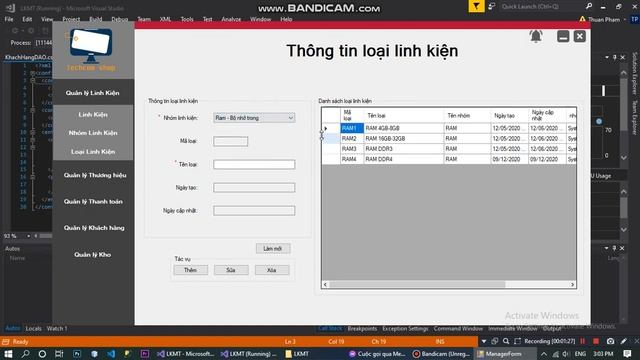Open Task View in taskbar

click(59, 353)
